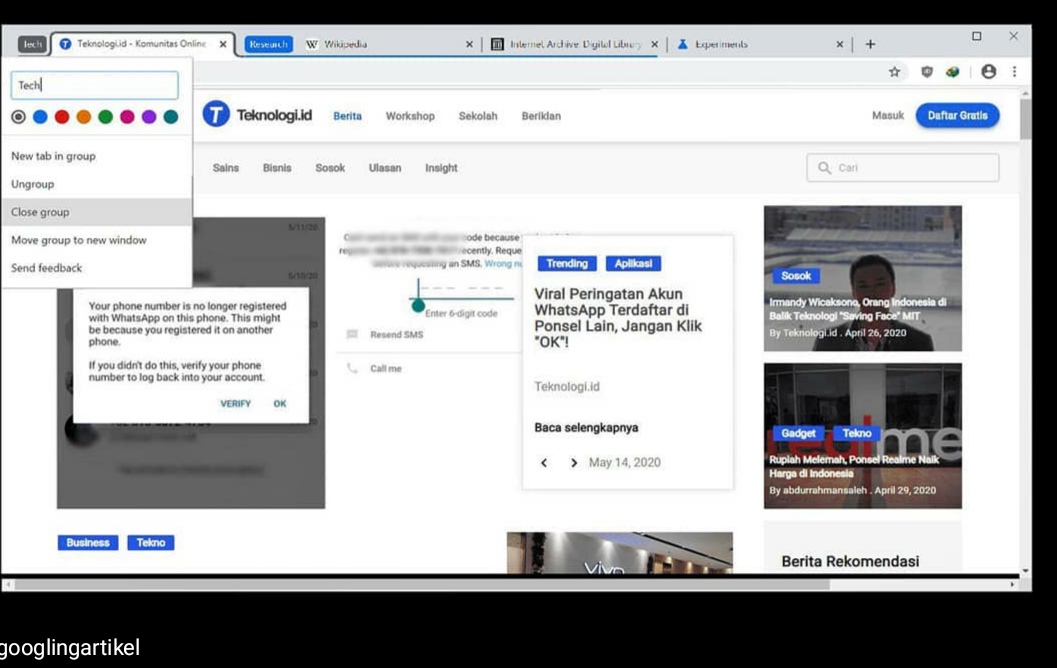Pick the pink group color
Viewport: 1057px width, 668px height.
[127, 117]
